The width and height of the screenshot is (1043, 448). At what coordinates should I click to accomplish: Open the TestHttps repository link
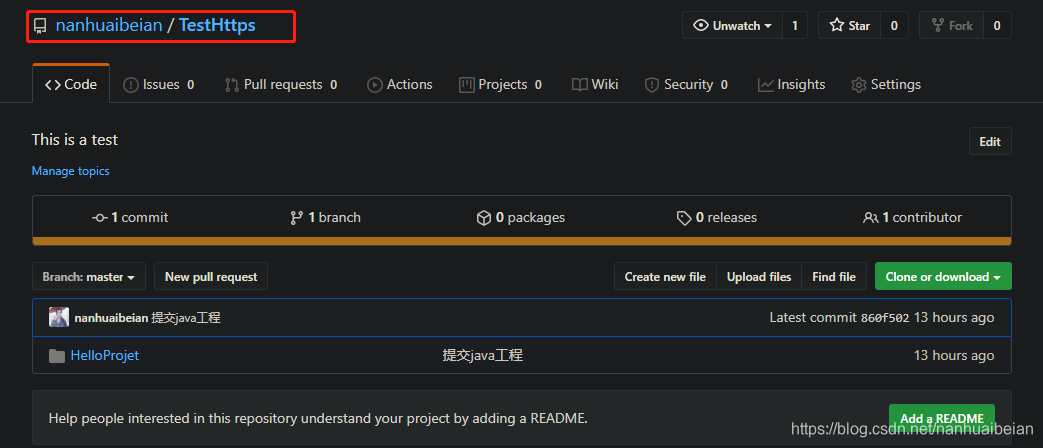click(x=217, y=26)
